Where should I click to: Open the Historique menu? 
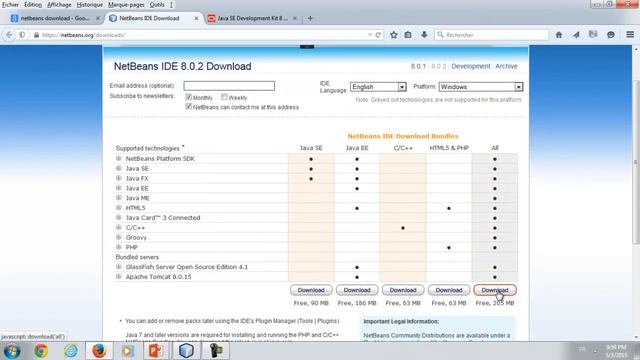90,4
